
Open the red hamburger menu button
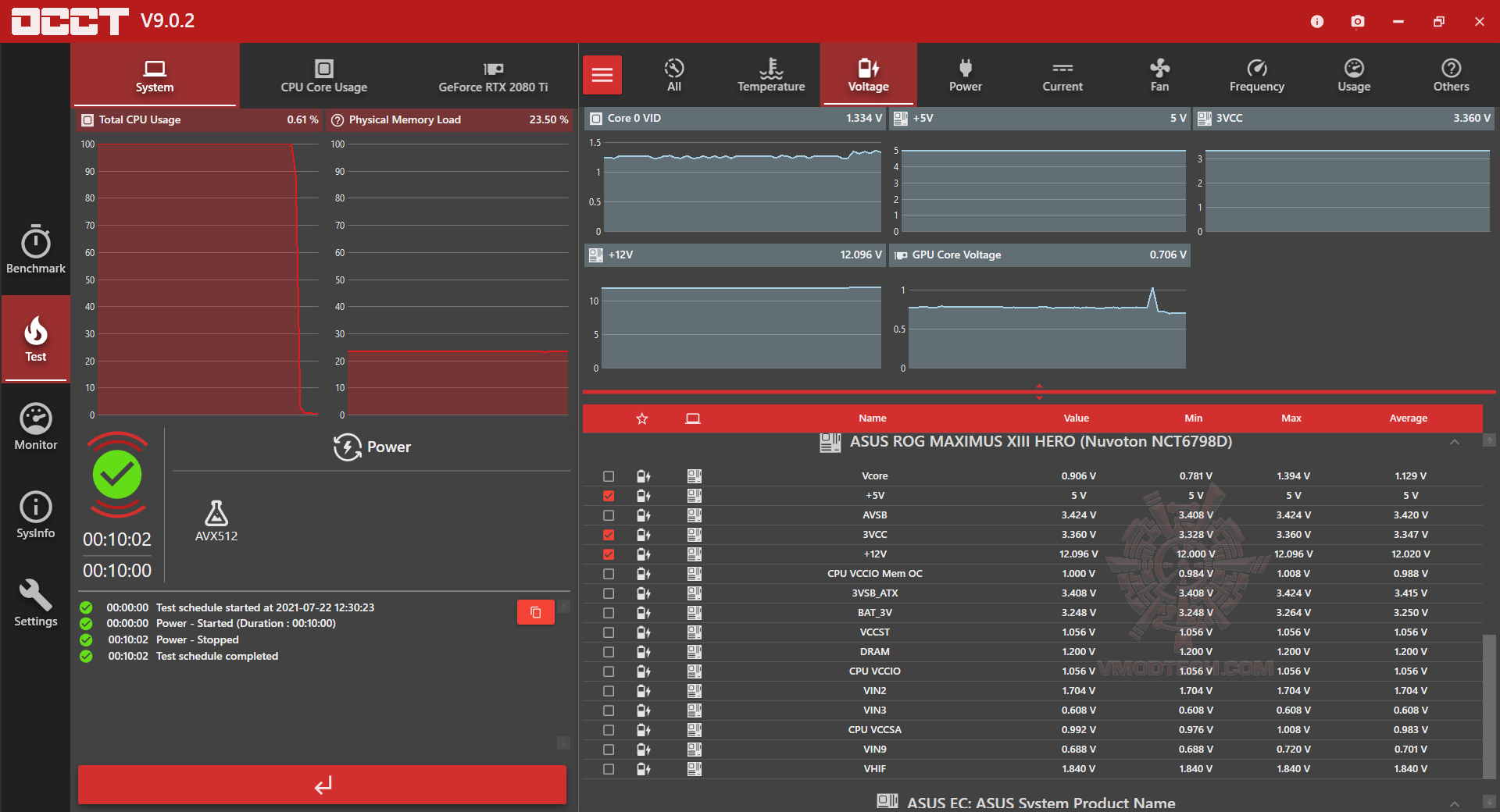point(602,75)
